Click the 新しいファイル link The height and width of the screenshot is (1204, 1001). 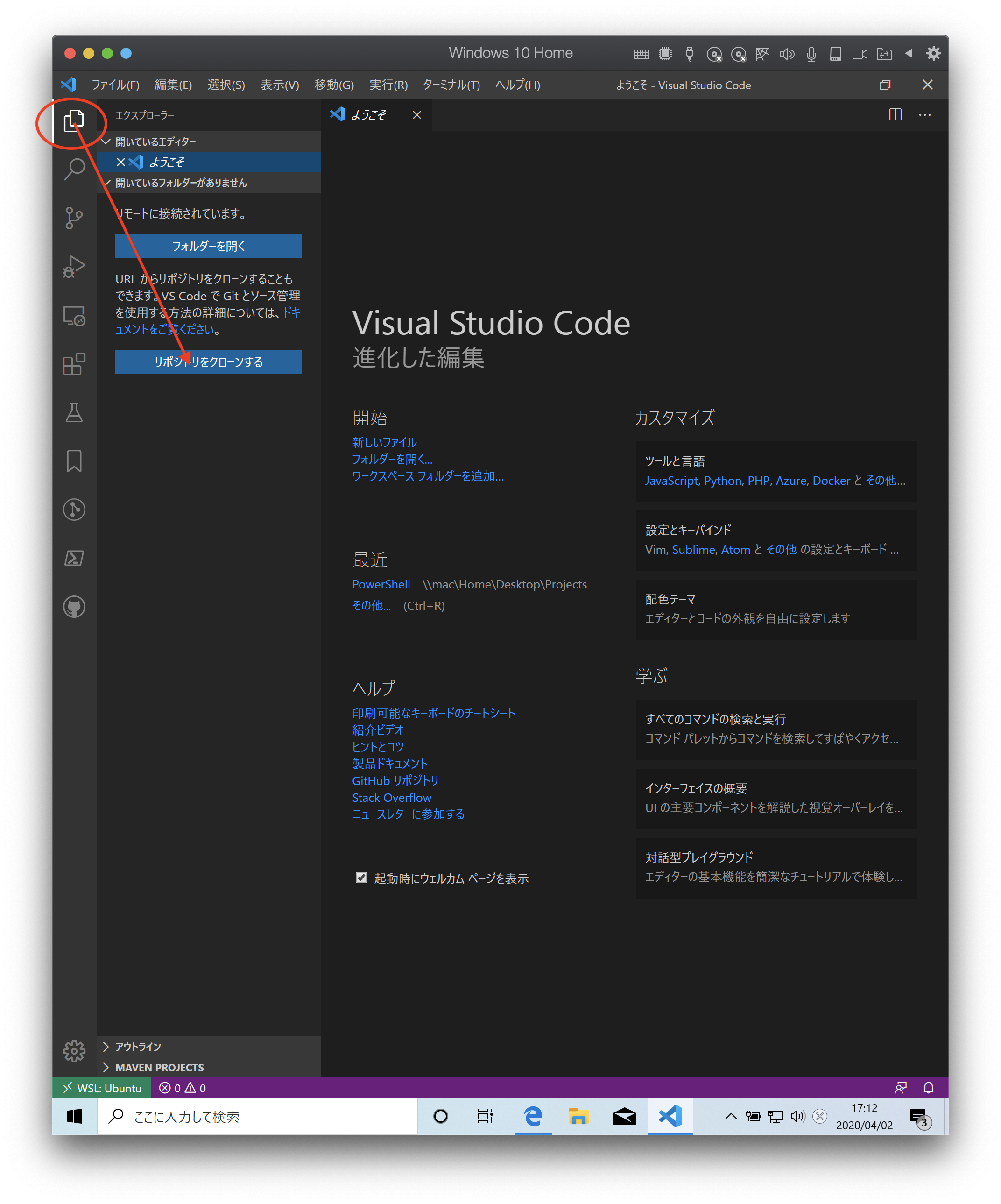point(384,442)
